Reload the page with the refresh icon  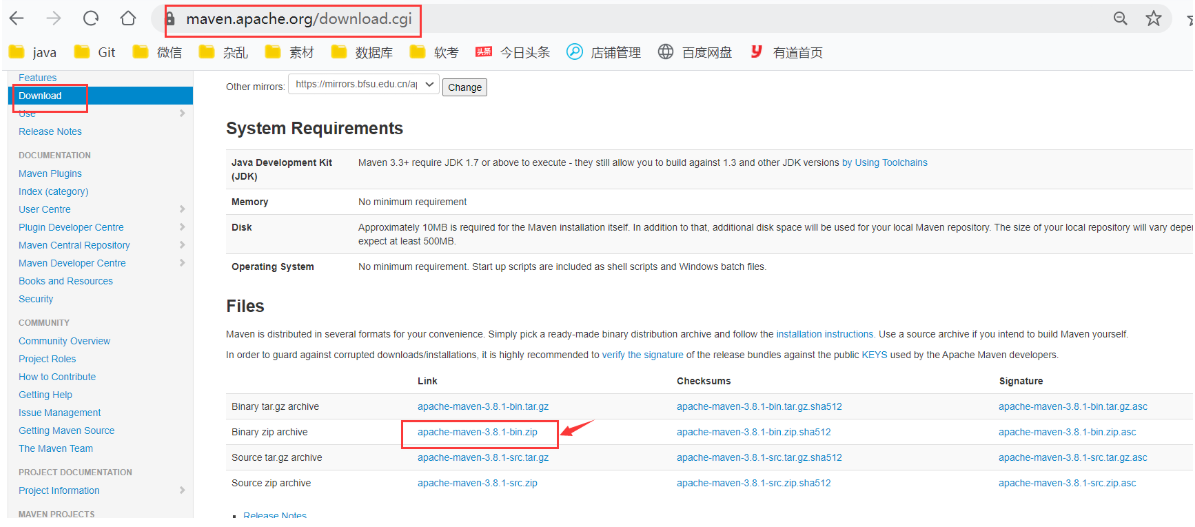click(91, 19)
